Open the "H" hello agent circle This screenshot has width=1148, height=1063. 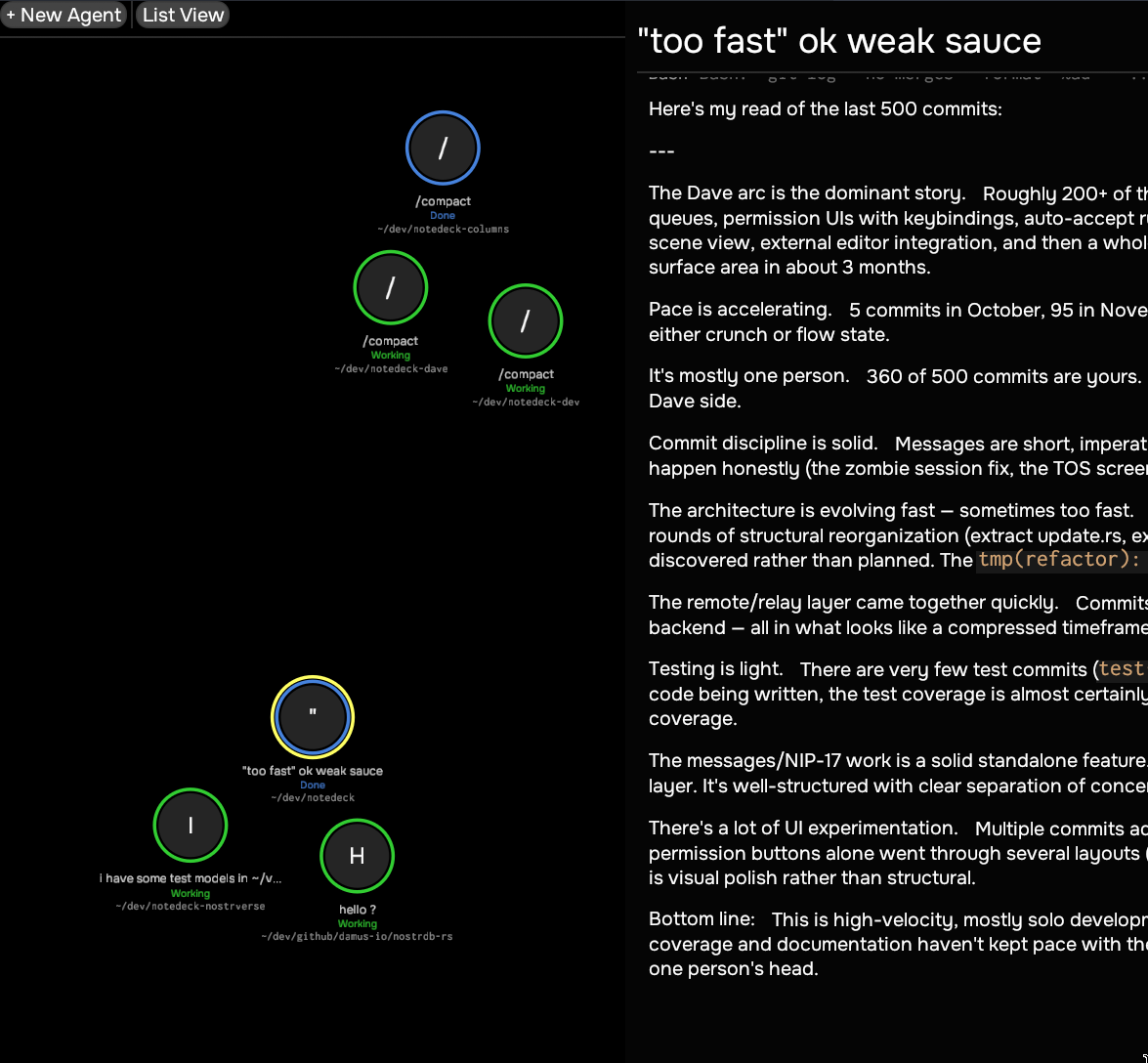tap(357, 856)
